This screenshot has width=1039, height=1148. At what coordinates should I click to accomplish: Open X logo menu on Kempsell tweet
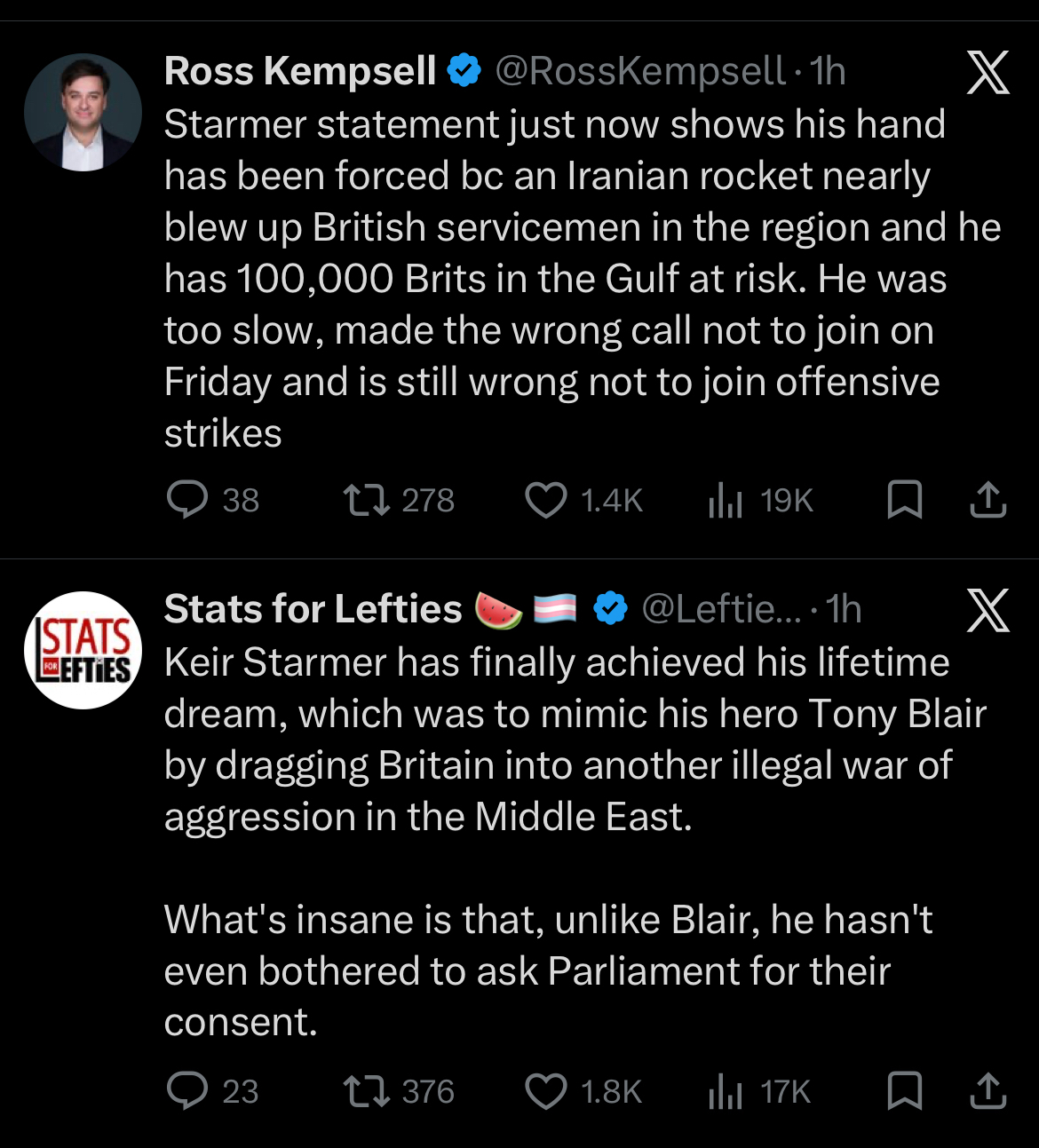click(x=987, y=73)
